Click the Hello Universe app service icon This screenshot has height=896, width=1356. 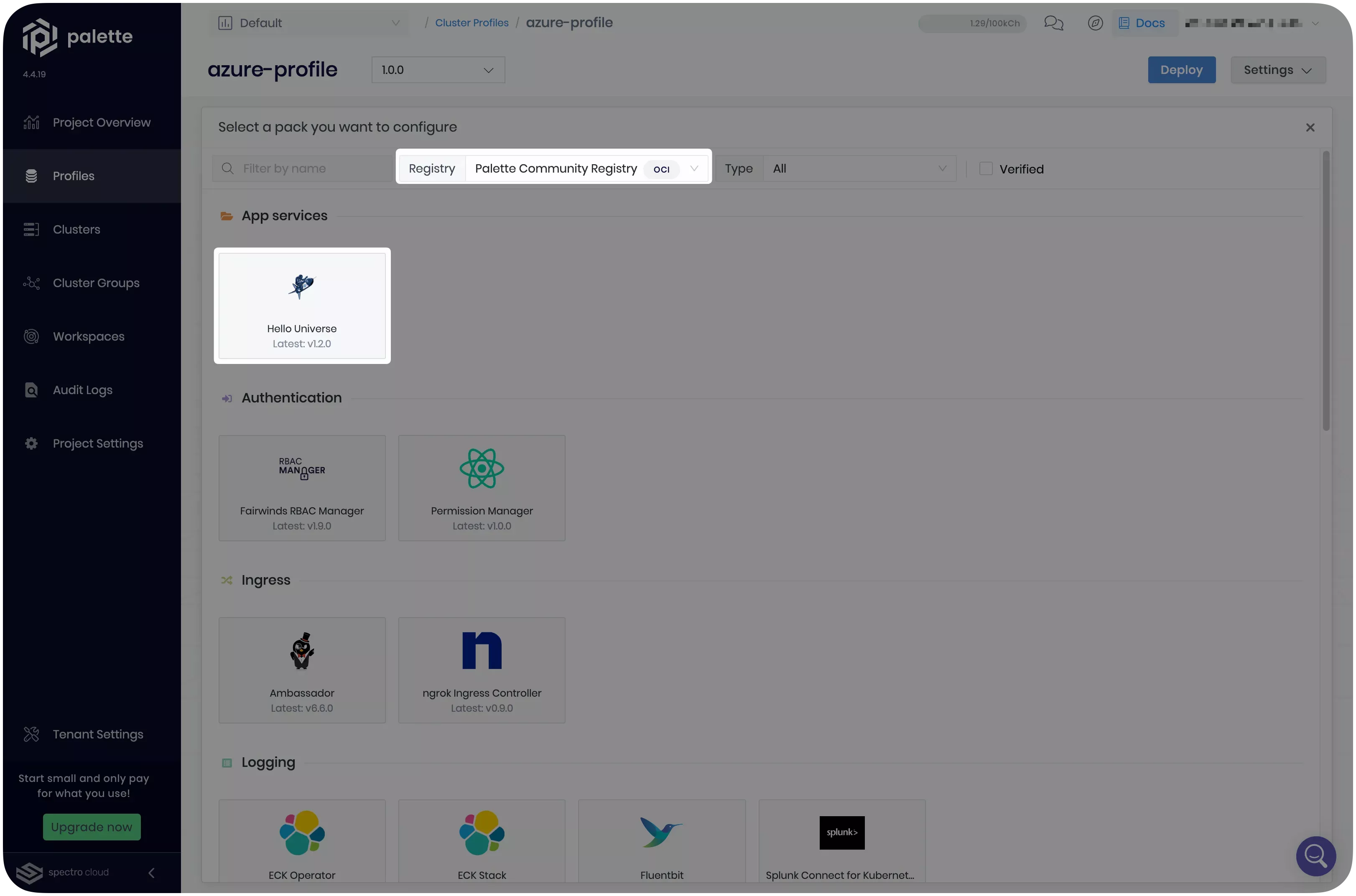[301, 286]
